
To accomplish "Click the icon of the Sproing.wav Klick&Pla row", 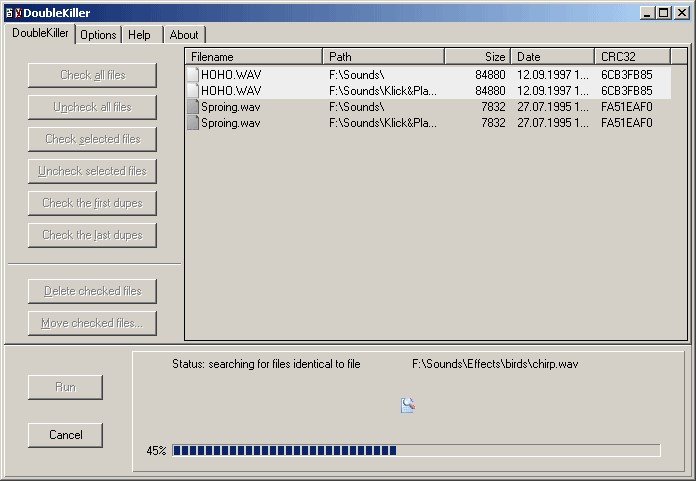I will click(x=193, y=123).
